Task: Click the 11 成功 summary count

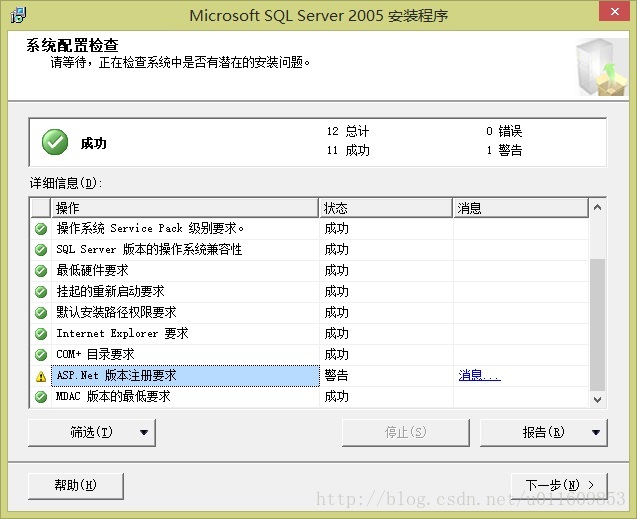Action: [x=348, y=150]
